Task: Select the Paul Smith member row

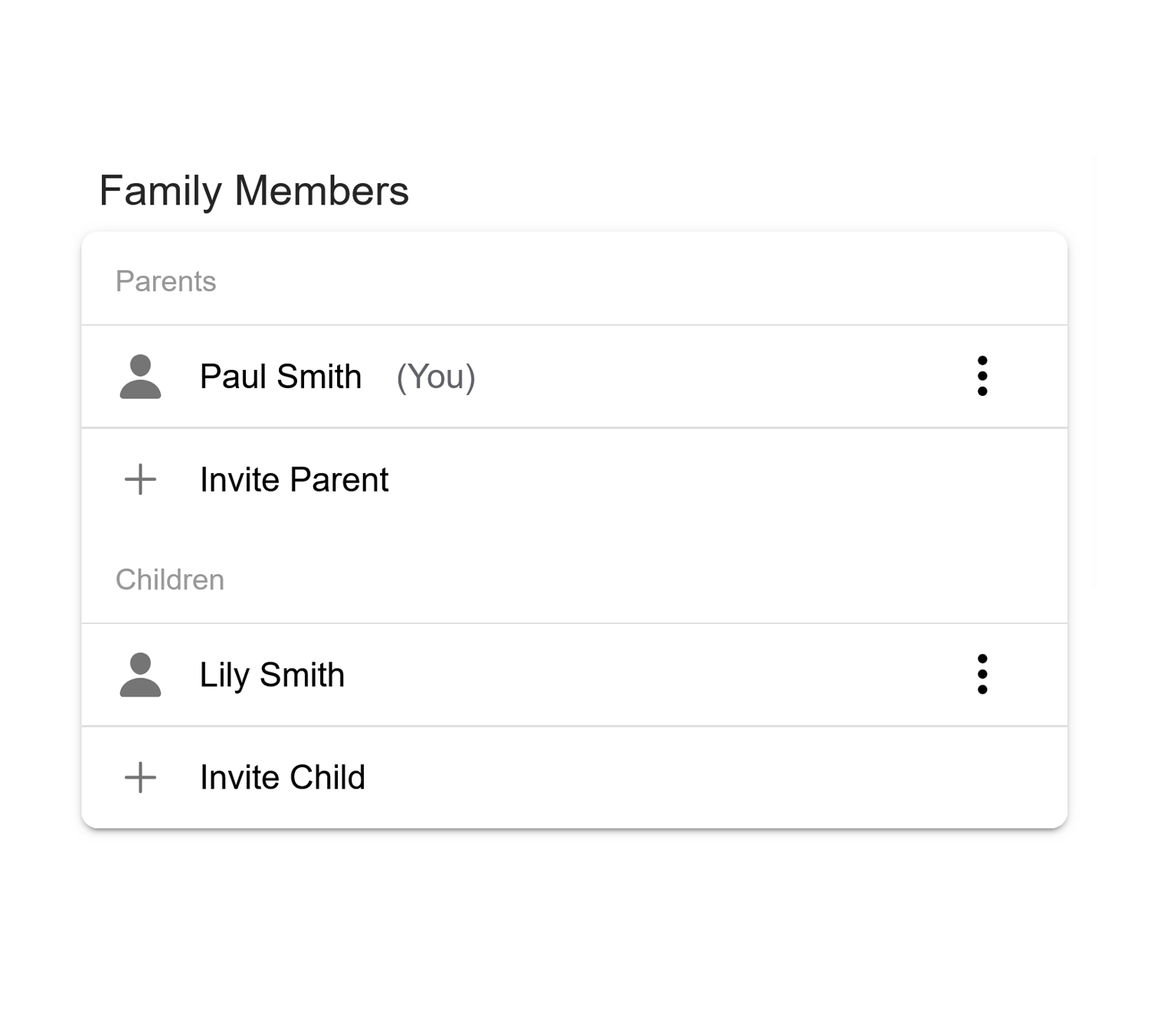Action: tap(536, 376)
